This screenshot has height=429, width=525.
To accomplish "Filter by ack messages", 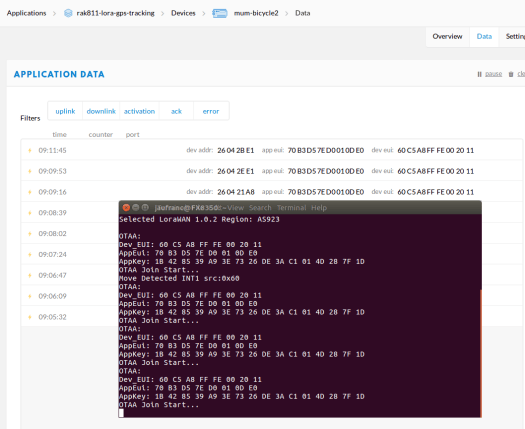I will [x=176, y=111].
